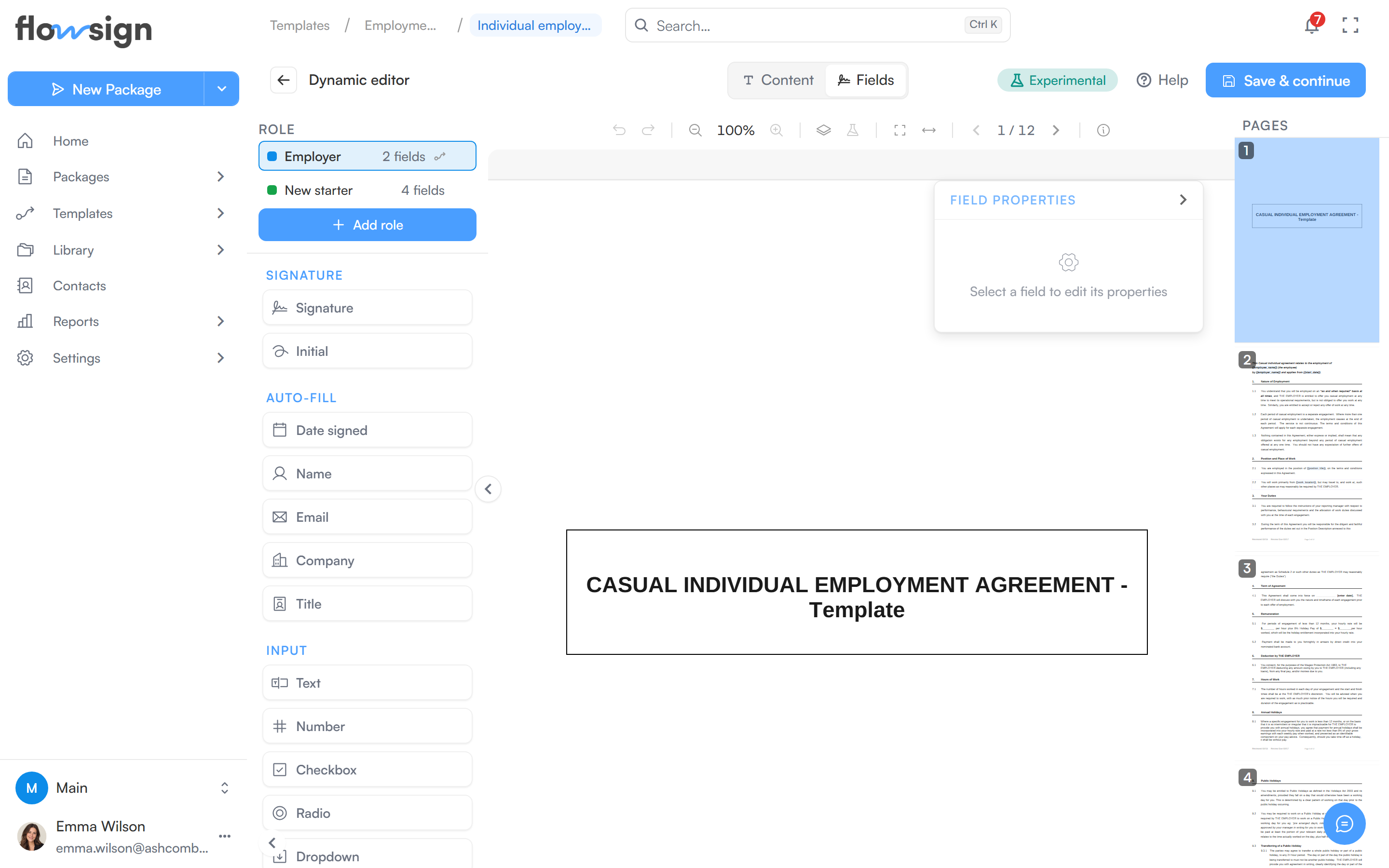This screenshot has width=1389, height=868.
Task: Go to next page arrow
Action: pyautogui.click(x=1056, y=130)
